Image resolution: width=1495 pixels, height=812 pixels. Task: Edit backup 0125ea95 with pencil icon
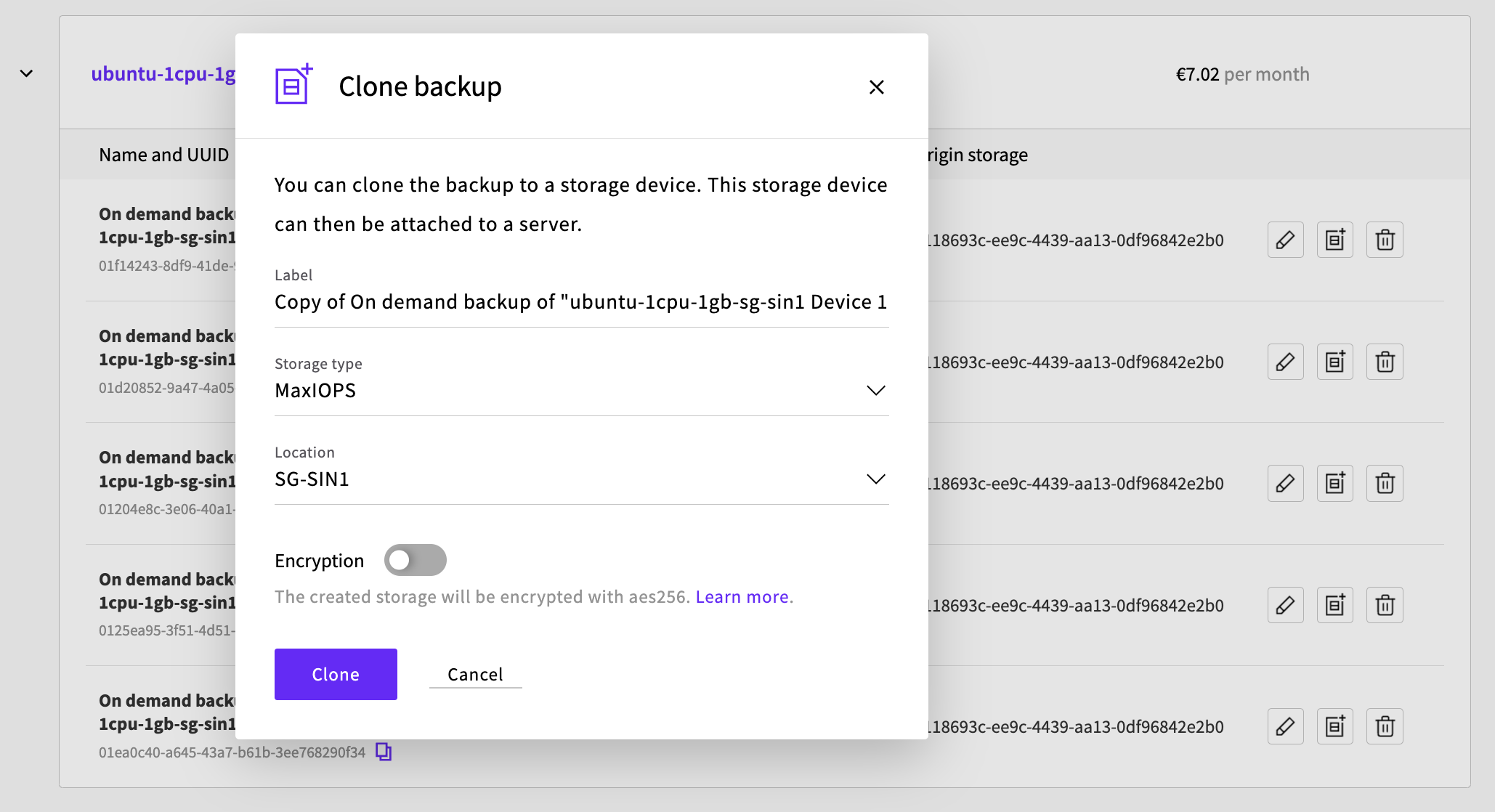pos(1286,605)
